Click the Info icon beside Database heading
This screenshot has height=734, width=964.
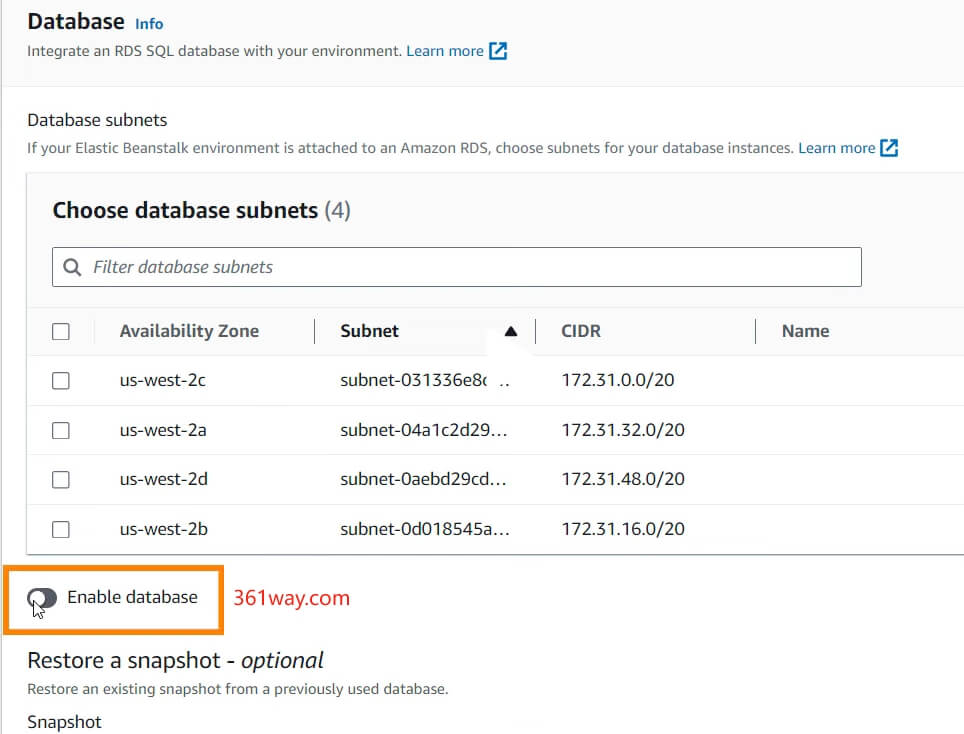click(x=149, y=23)
